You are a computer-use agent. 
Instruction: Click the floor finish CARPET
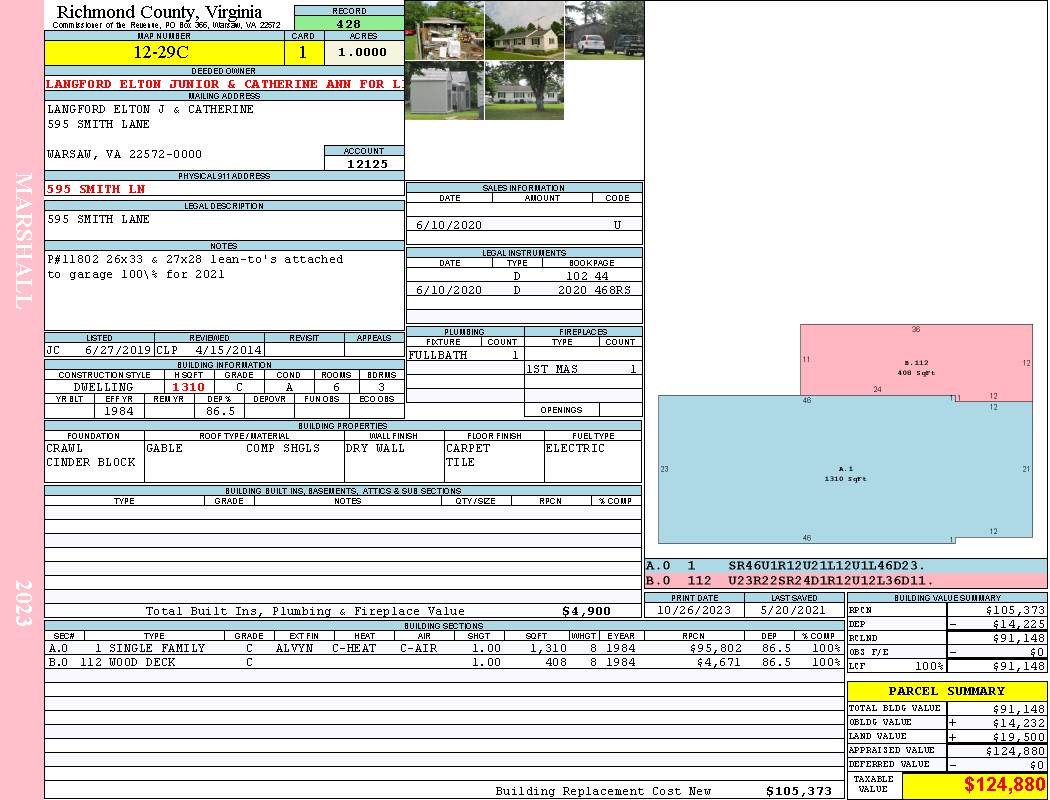(468, 448)
